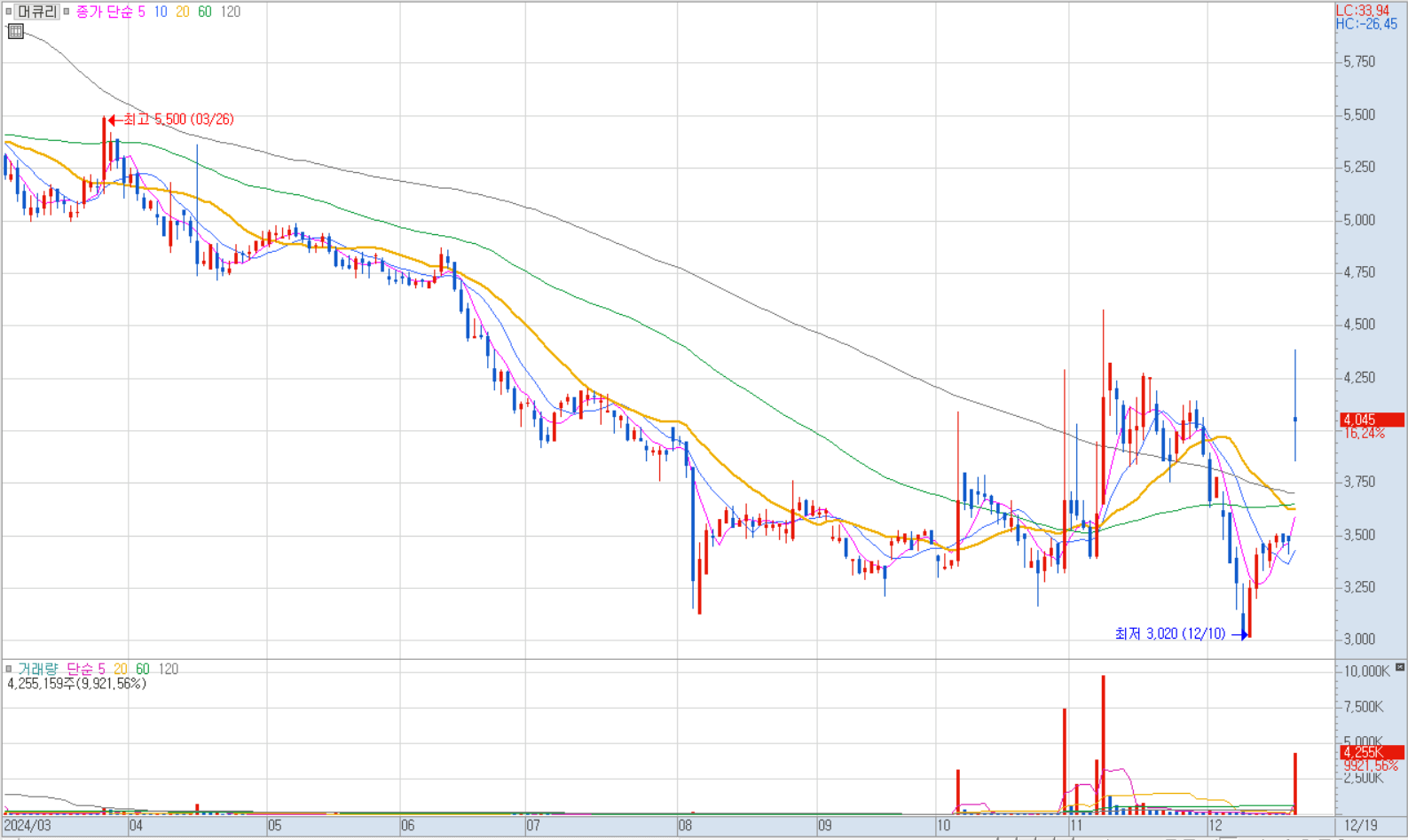This screenshot has width=1408, height=840.
Task: Click the 5,500 price axis label
Action: (1359, 114)
